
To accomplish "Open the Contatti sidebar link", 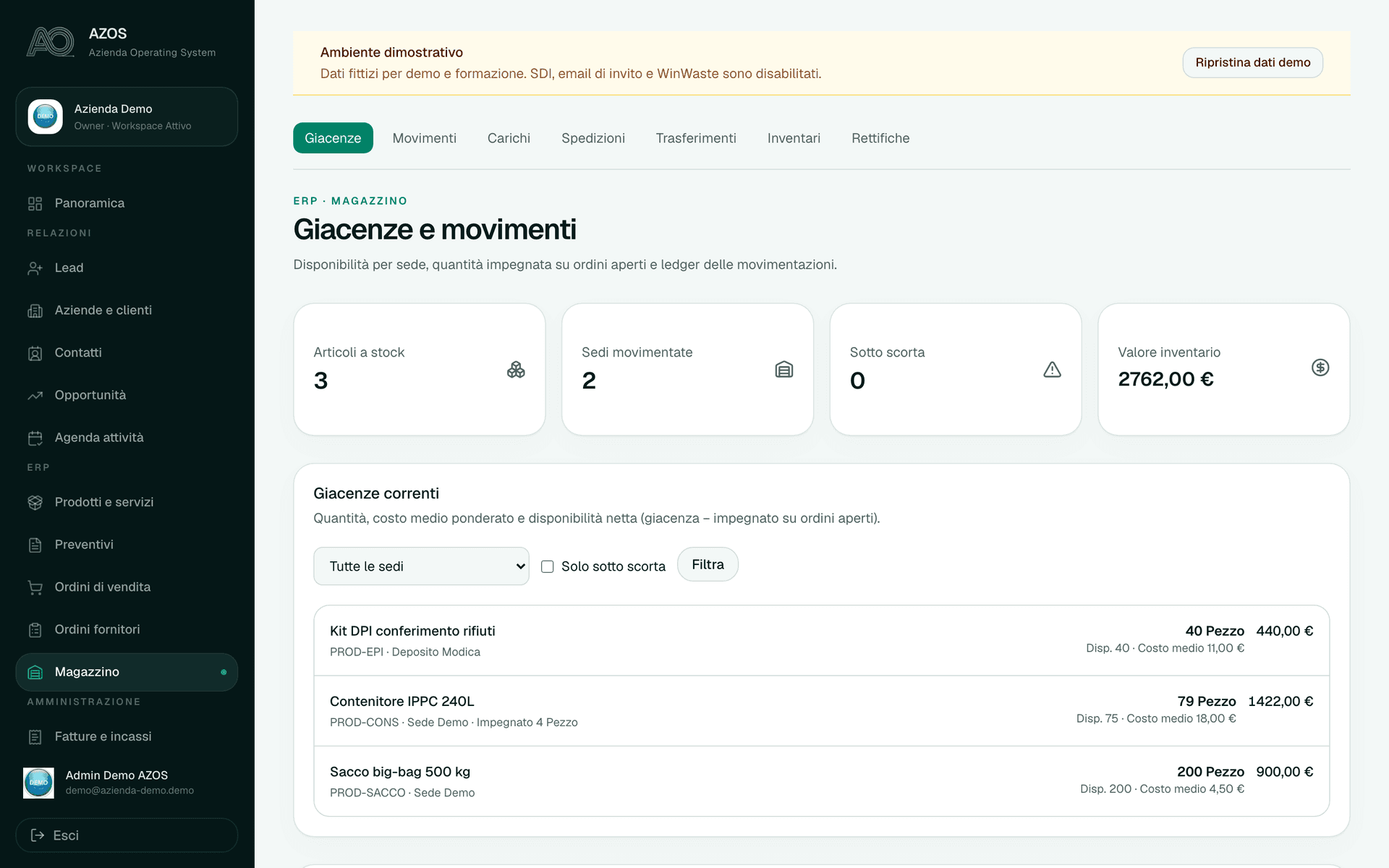I will pos(127,353).
